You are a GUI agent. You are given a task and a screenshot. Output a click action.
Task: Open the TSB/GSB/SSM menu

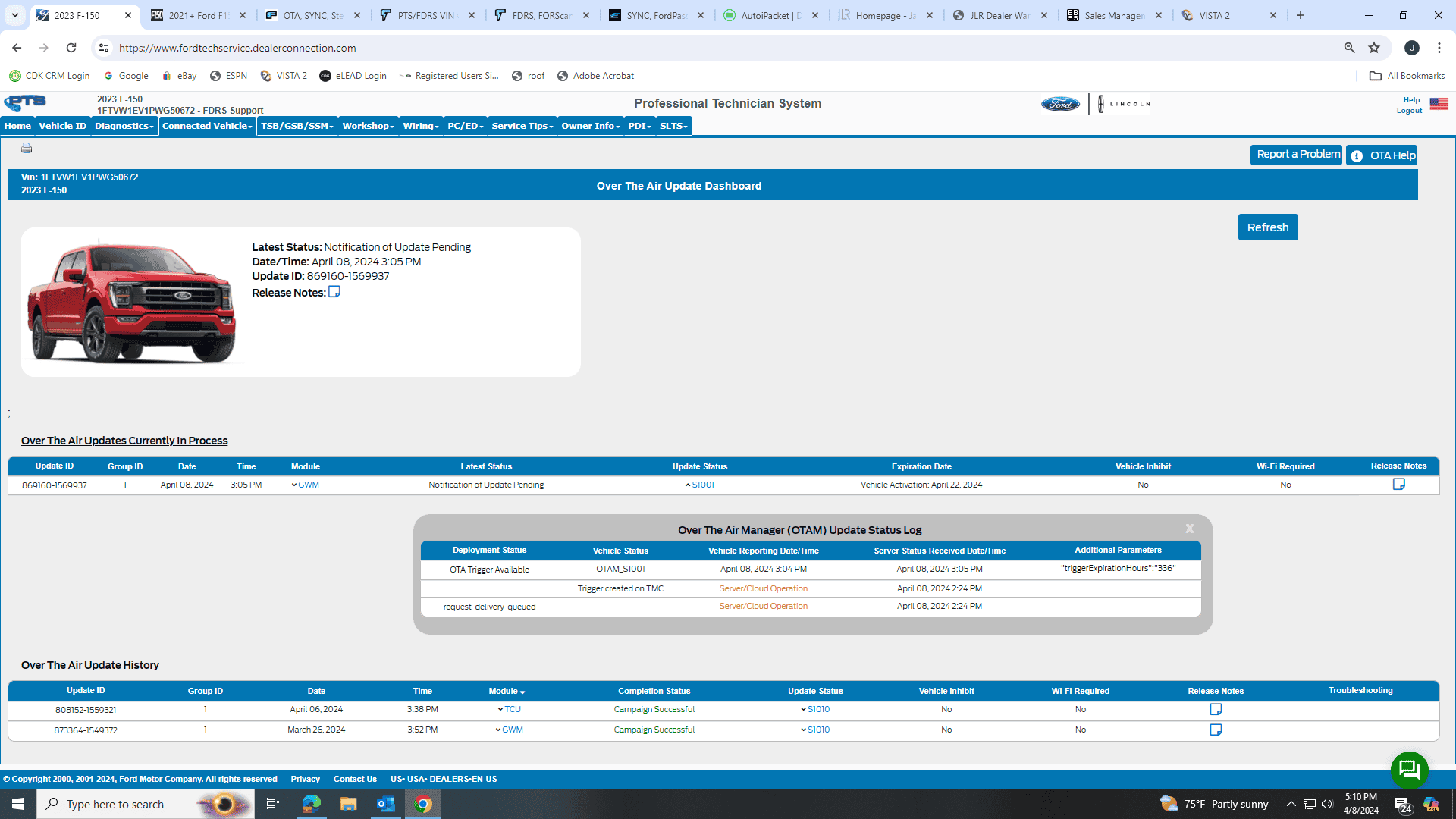tap(297, 126)
